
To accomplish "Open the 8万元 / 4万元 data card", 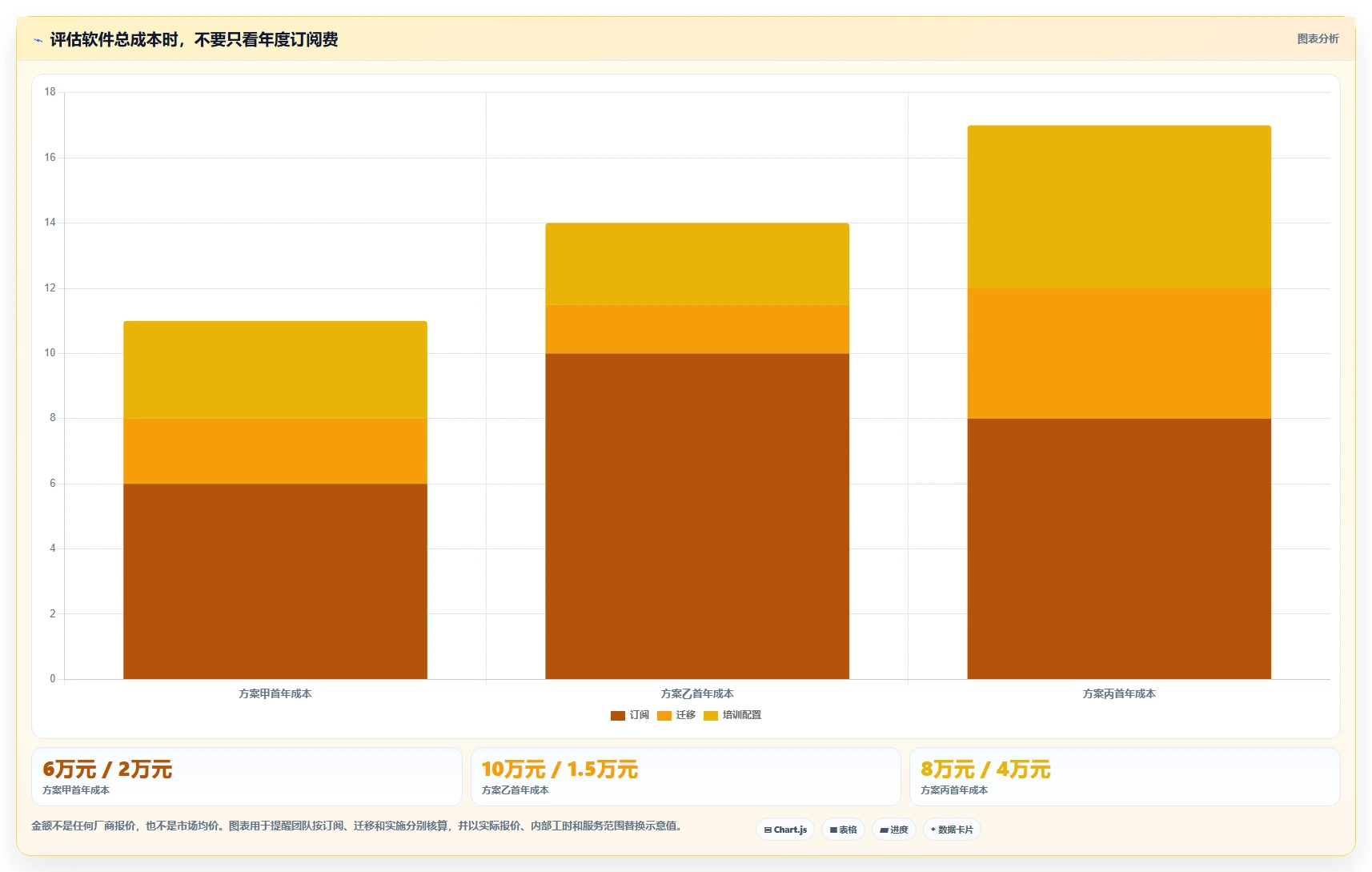I will (x=1125, y=777).
